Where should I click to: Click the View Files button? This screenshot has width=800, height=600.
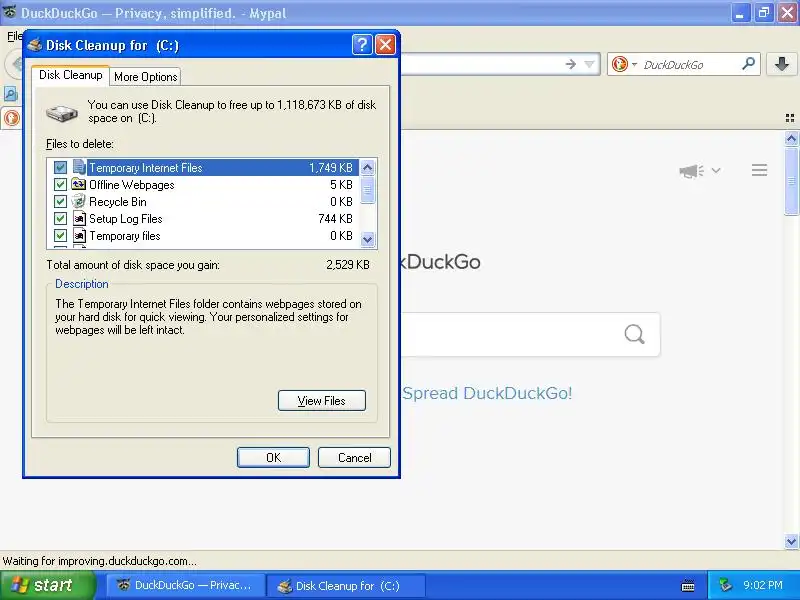pyautogui.click(x=322, y=401)
